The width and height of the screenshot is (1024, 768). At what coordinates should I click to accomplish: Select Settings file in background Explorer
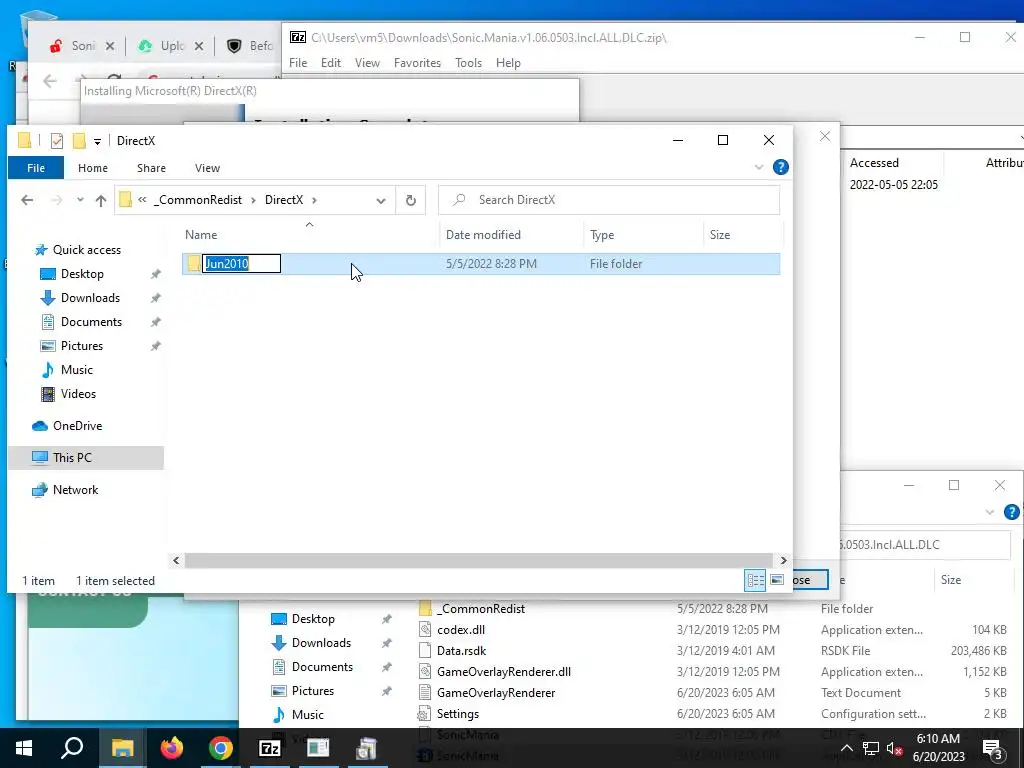point(457,714)
